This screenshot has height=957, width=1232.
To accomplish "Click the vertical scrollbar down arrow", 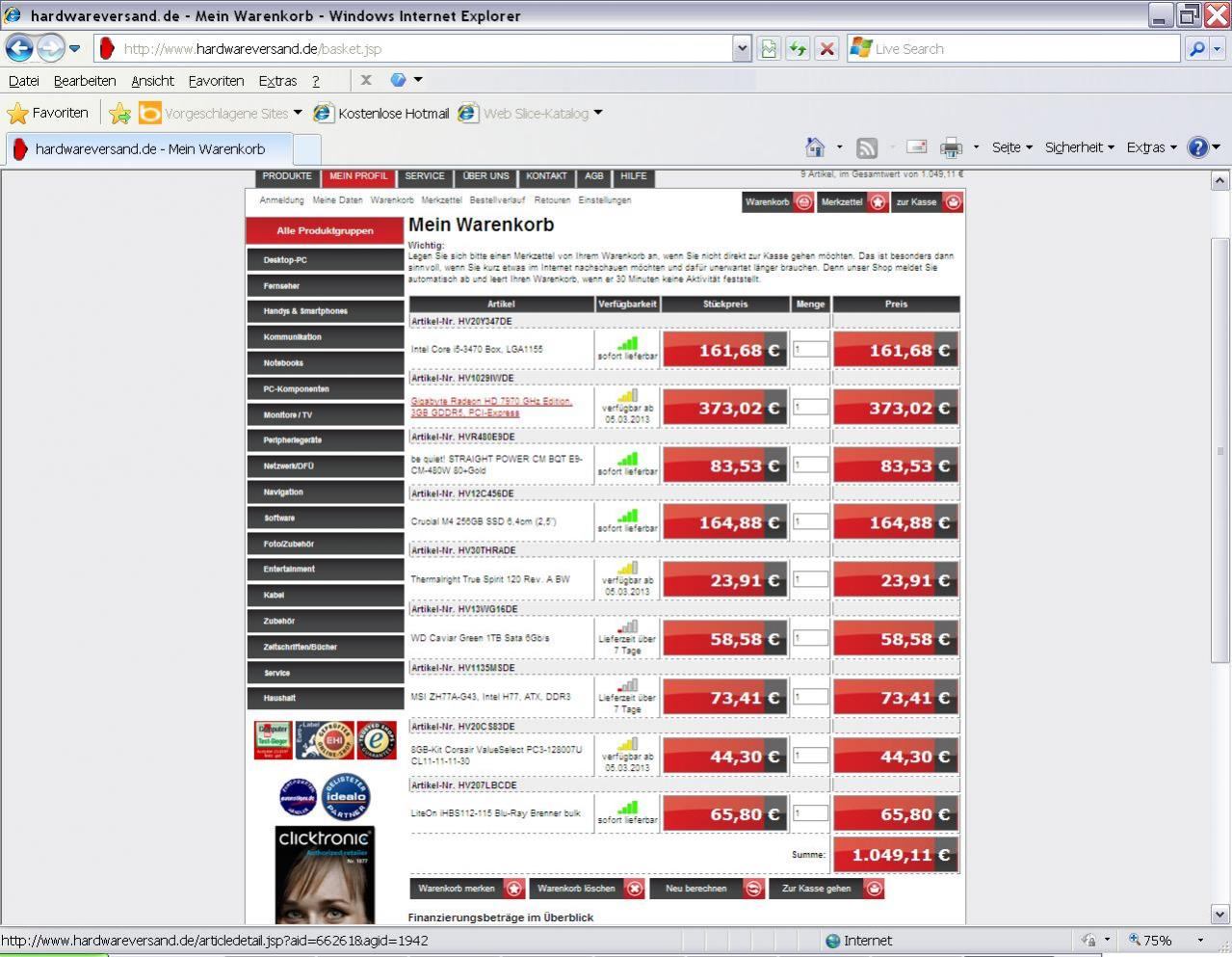I will pos(1219,914).
